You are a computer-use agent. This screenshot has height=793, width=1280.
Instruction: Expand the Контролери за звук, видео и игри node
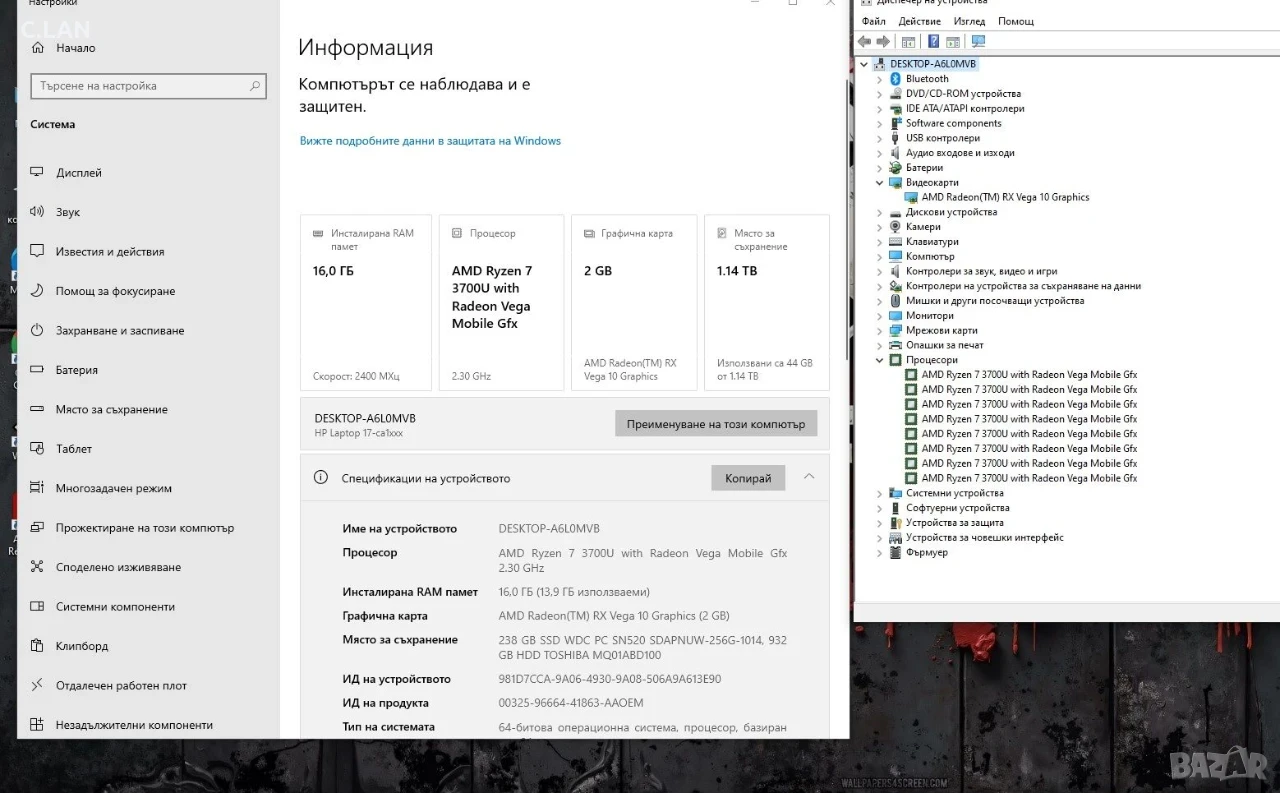click(880, 271)
